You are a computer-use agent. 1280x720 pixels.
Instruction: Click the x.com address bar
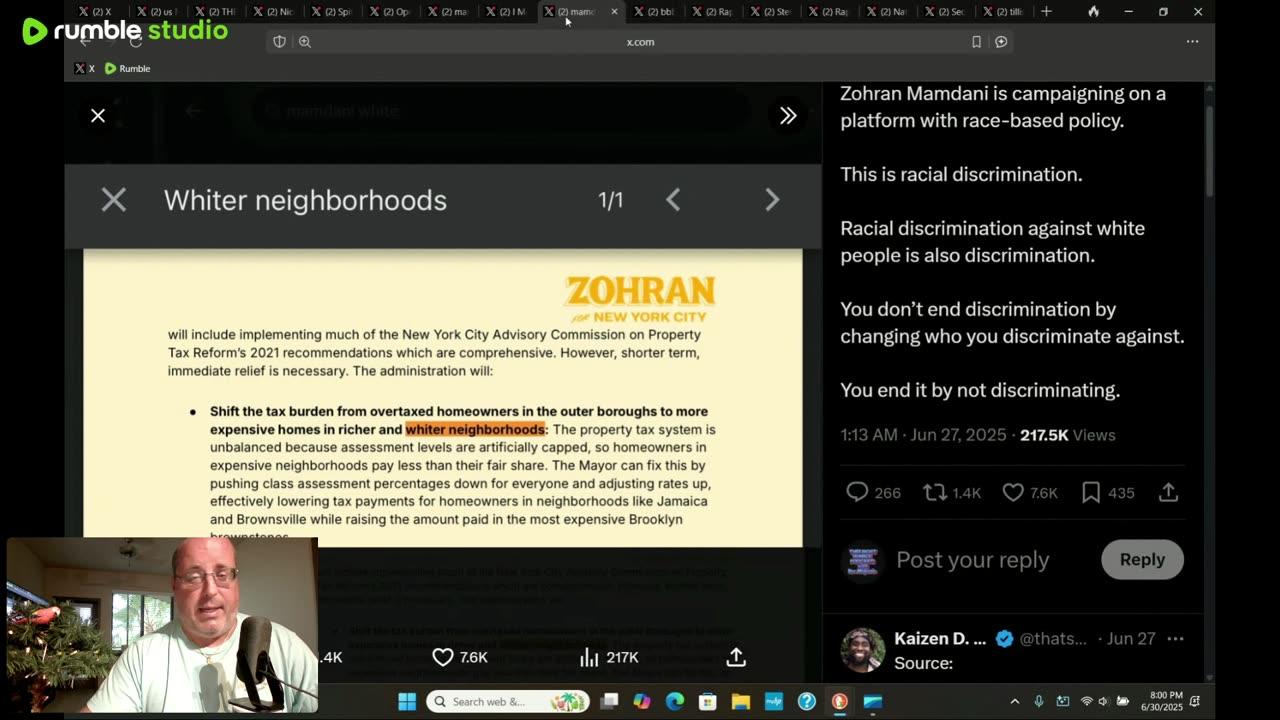(640, 42)
